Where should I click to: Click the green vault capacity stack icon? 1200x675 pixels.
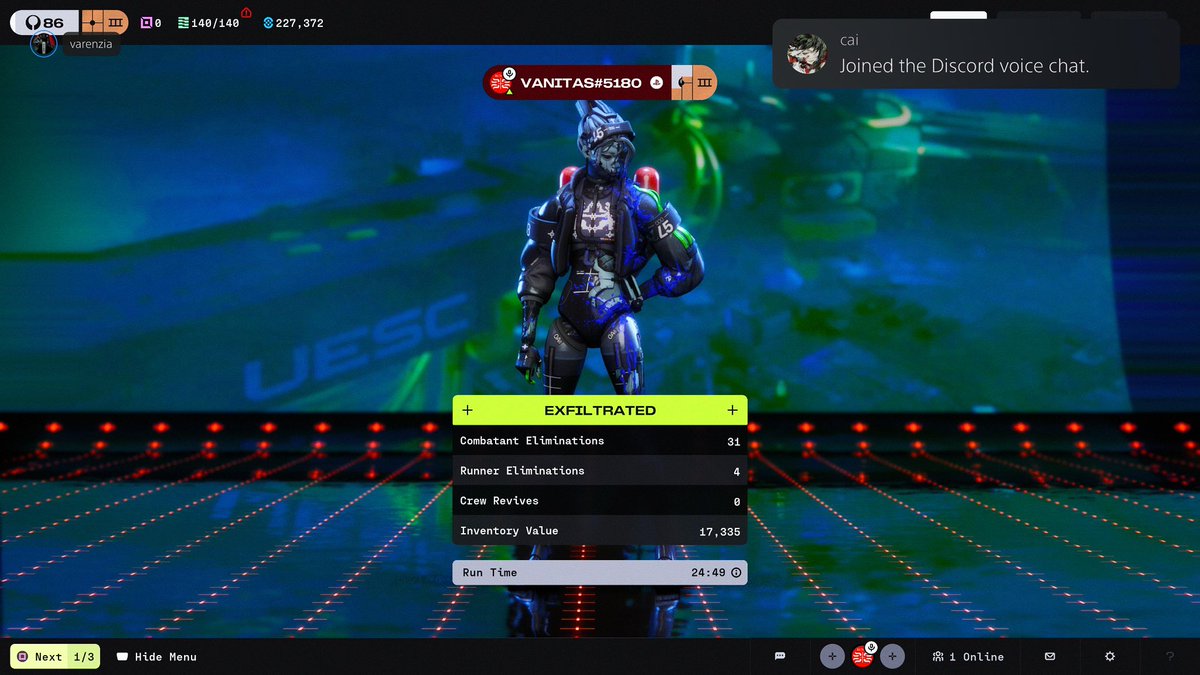(183, 23)
